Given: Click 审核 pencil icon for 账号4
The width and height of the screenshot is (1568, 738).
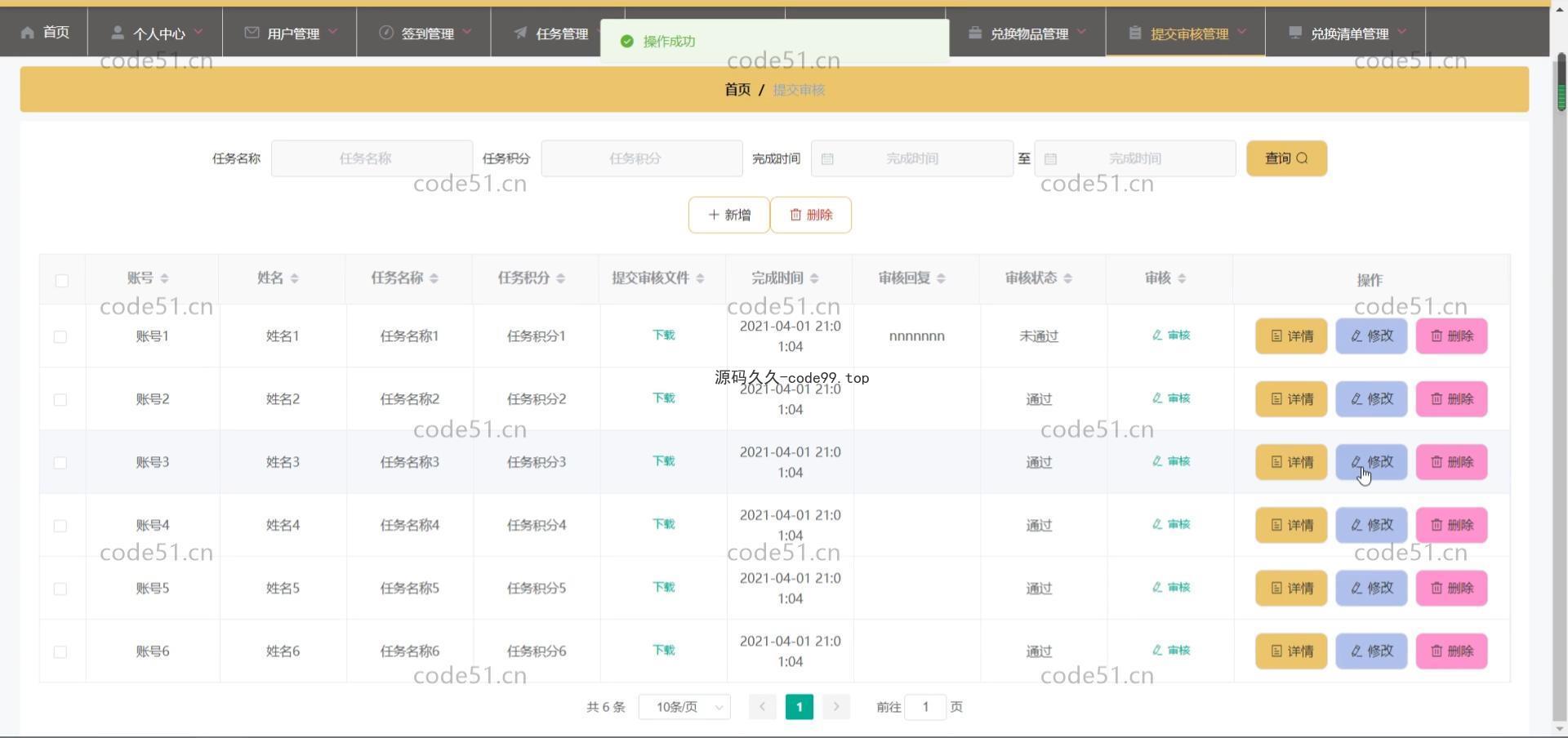Looking at the screenshot, I should [1157, 524].
